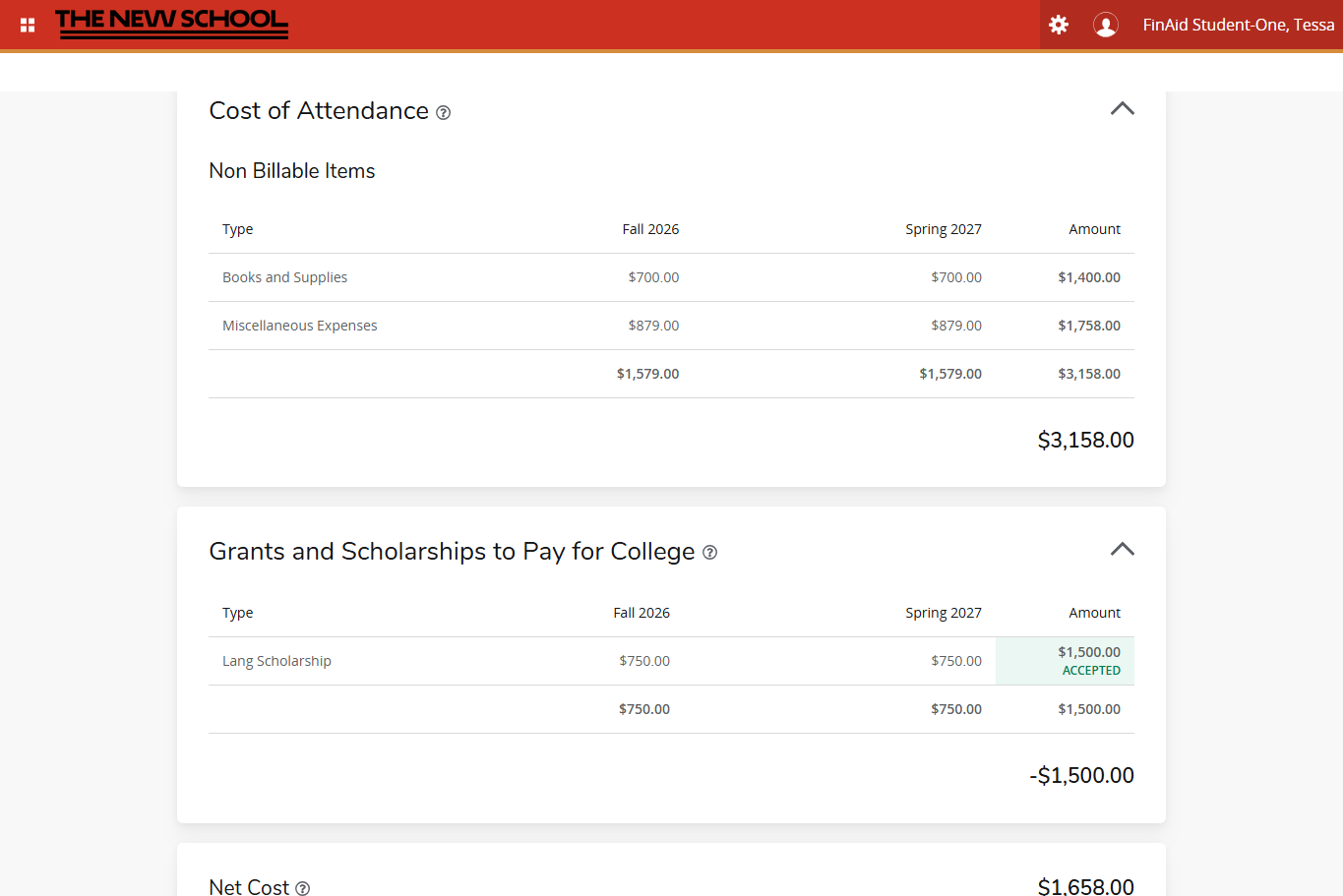Click help icon beside Cost of Attendance
This screenshot has width=1343, height=896.
click(x=443, y=113)
